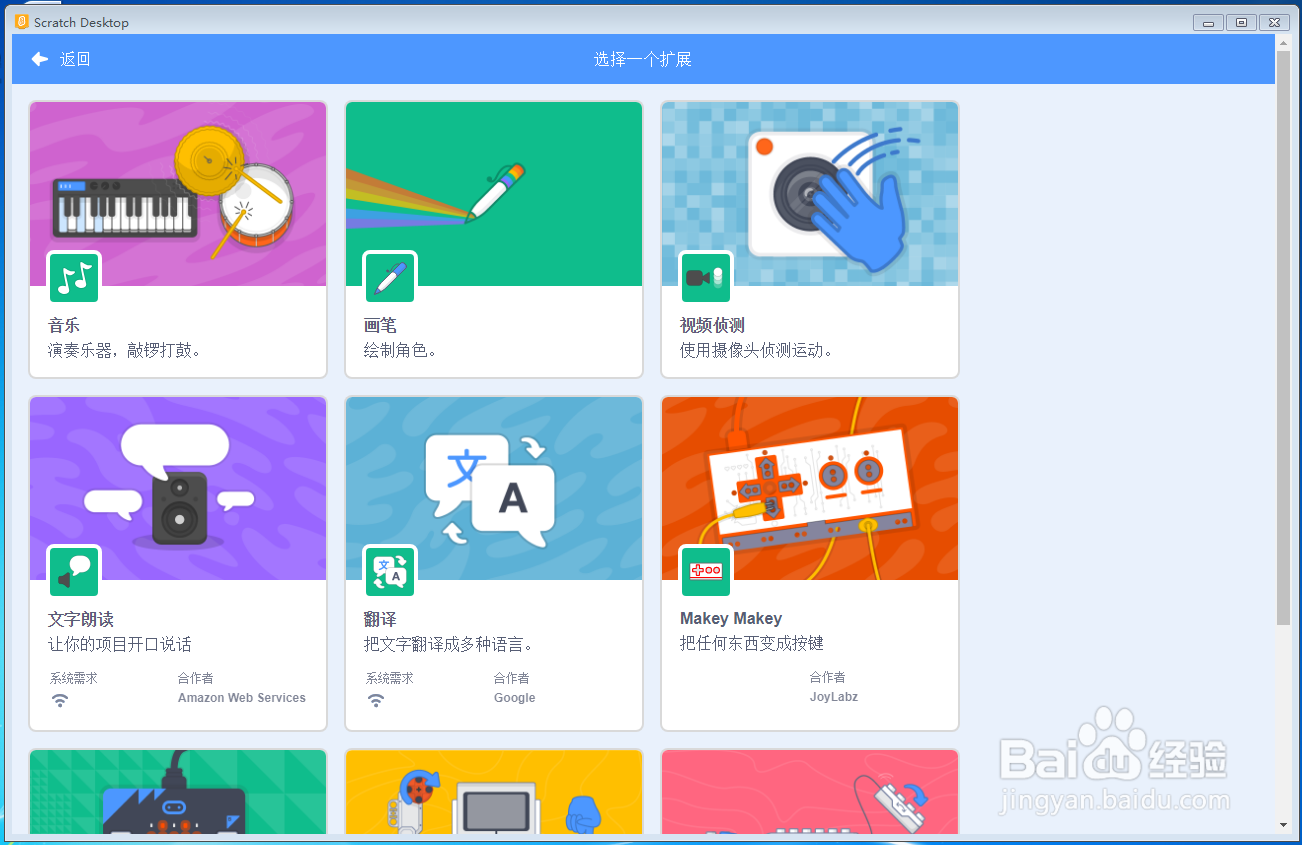Click the vertical scrollbar thumb
The image size is (1302, 845).
coord(1284,337)
